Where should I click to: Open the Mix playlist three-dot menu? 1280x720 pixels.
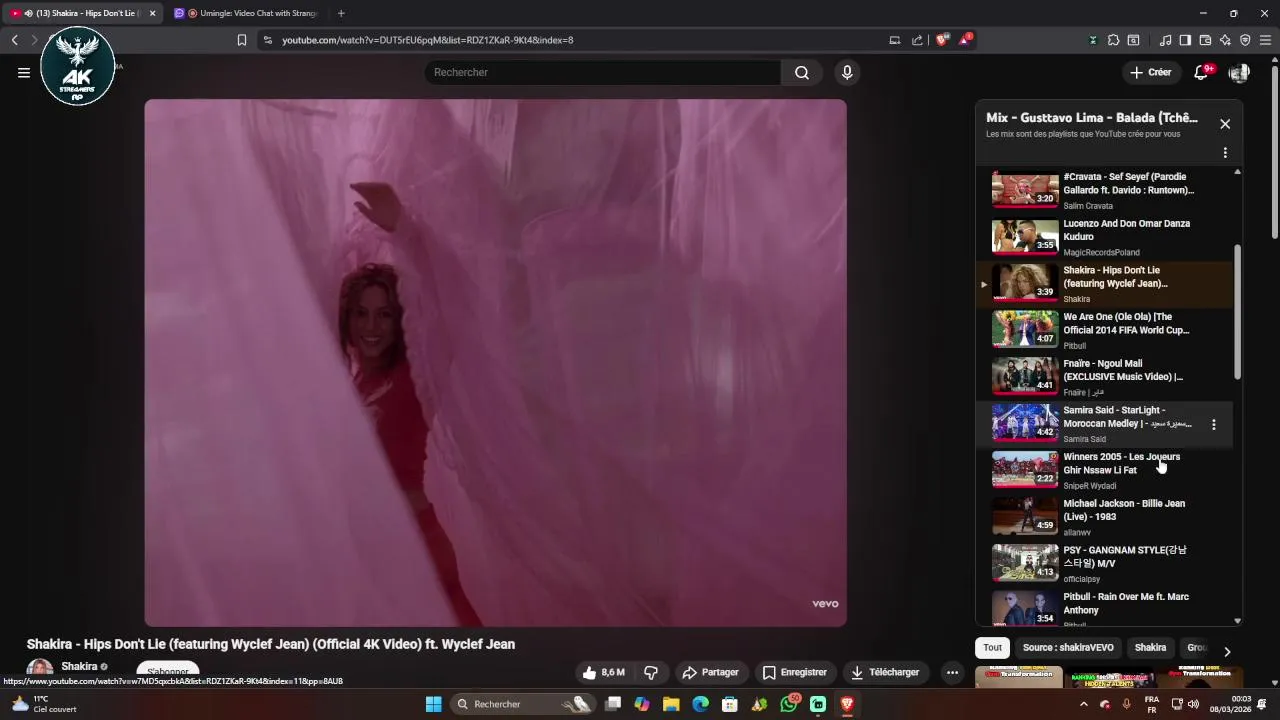(1225, 153)
